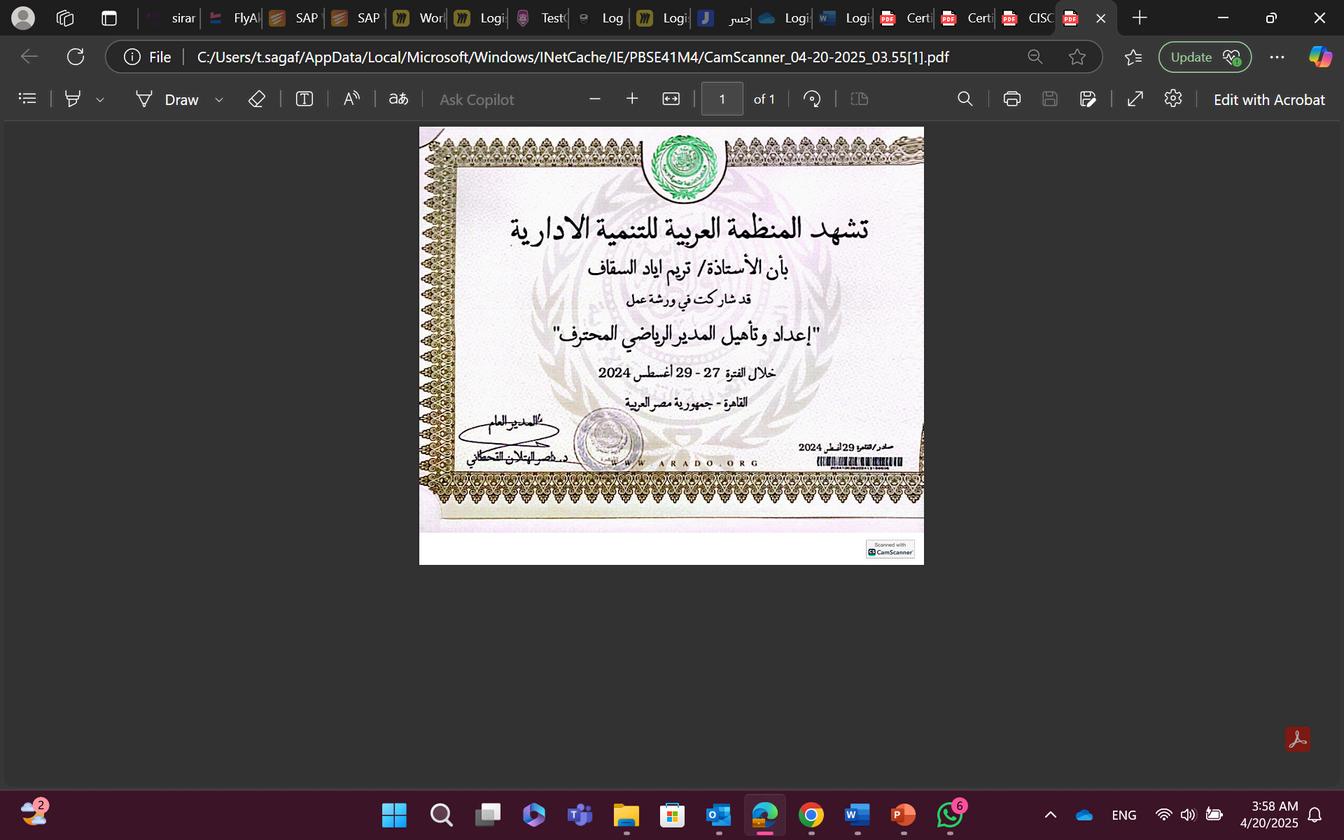This screenshot has height=840, width=1344.
Task: Open the Draw tool options dropdown
Action: (x=219, y=100)
